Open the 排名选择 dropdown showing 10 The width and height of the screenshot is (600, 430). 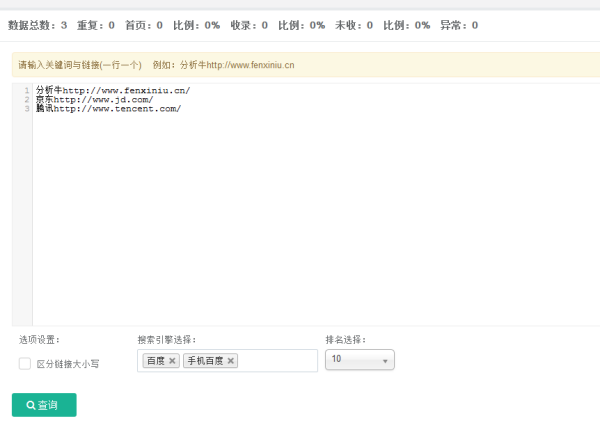(x=360, y=360)
